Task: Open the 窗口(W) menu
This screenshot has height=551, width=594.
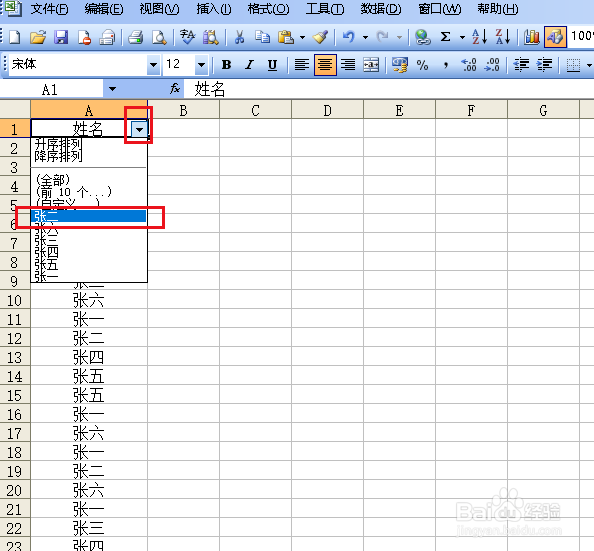Action: [x=439, y=9]
